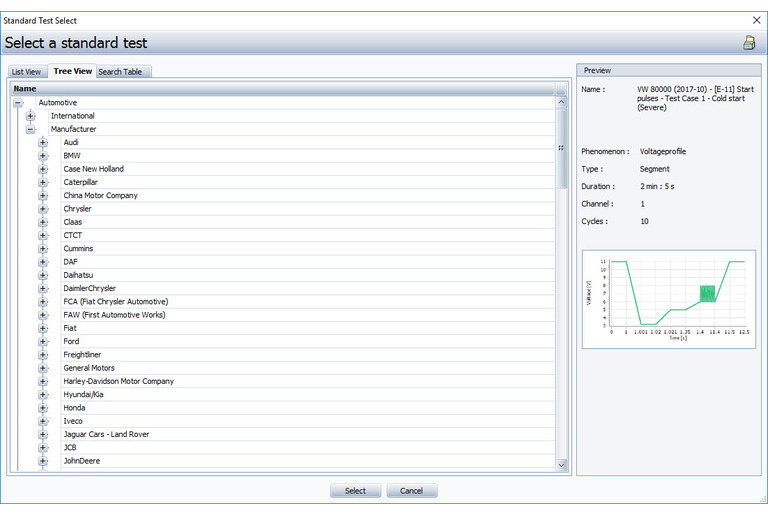
Task: Expand the FCA (Fiat Chrysler Automotive) node
Action: (x=43, y=301)
